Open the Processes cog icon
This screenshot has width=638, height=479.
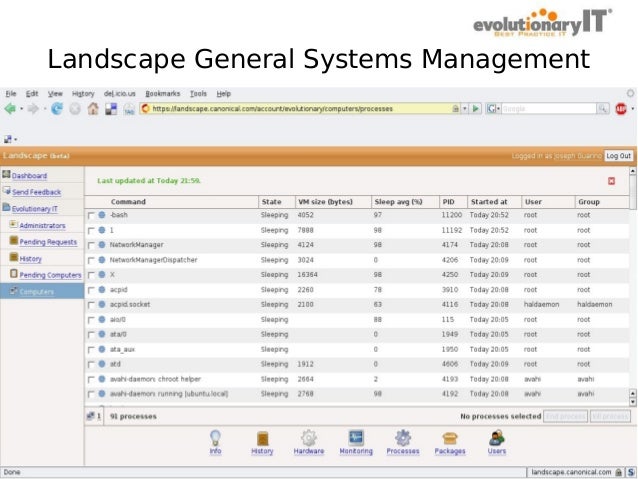(403, 438)
